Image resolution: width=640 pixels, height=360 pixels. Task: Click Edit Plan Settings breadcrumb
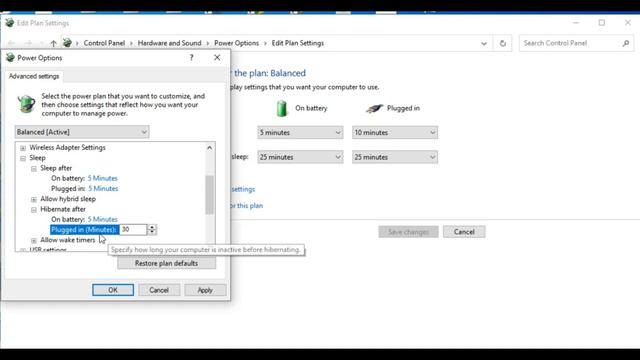tap(298, 43)
